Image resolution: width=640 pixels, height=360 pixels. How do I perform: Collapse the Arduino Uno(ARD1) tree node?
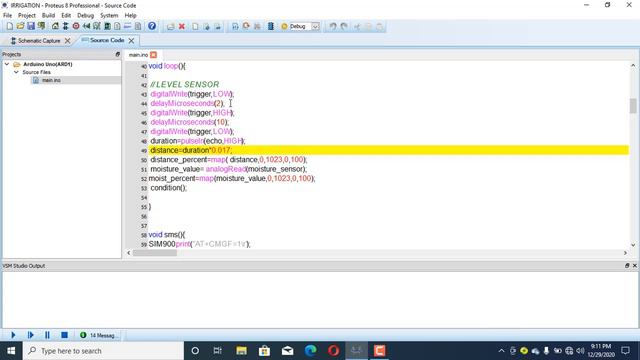pos(7,64)
